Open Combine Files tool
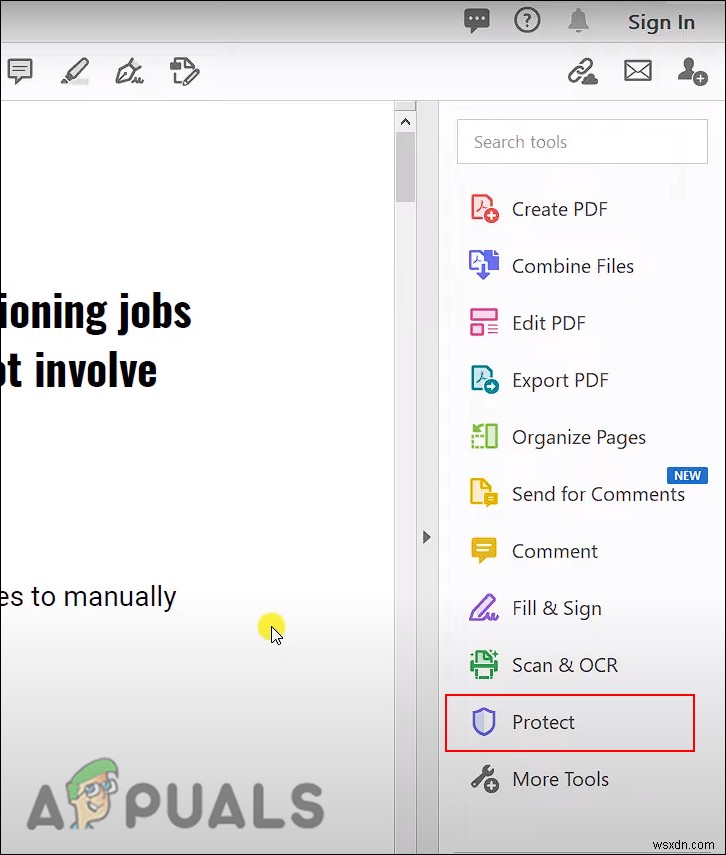 551,266
